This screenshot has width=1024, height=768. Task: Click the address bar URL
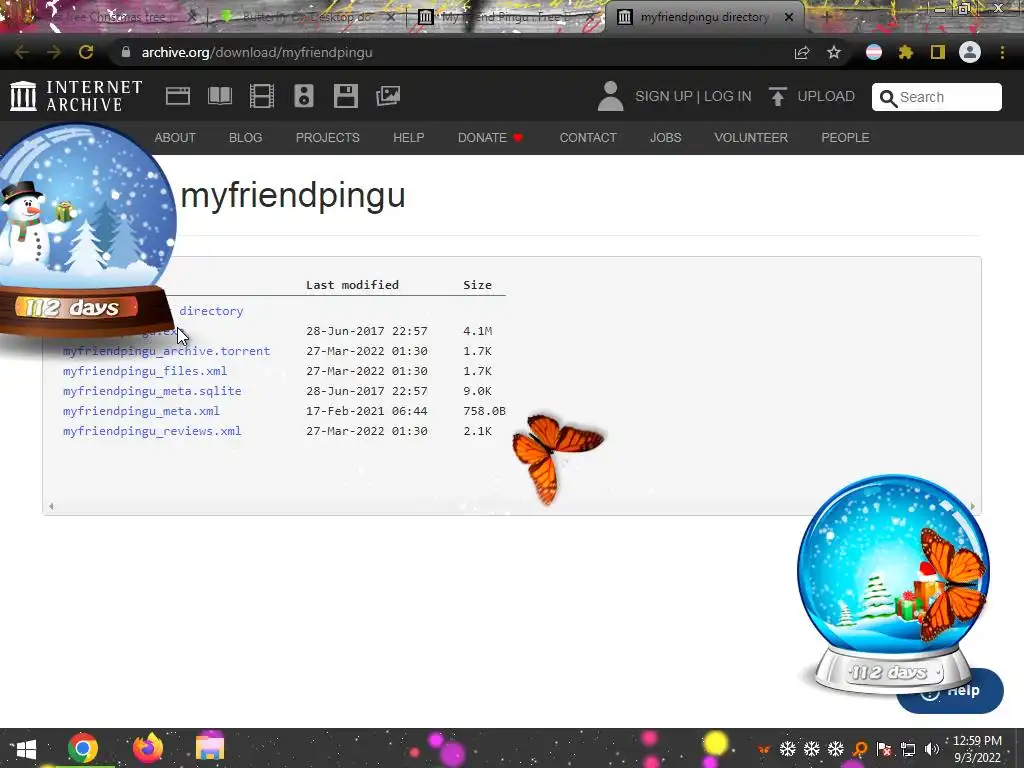point(257,52)
